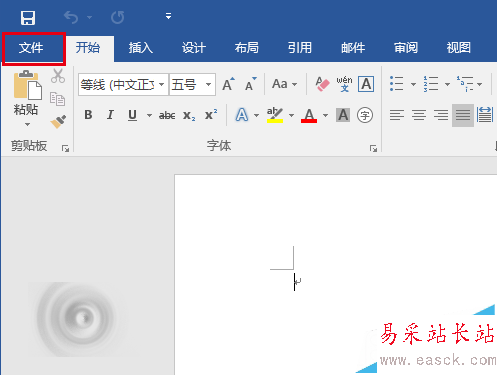
Task: Apply red font color
Action: point(309,115)
